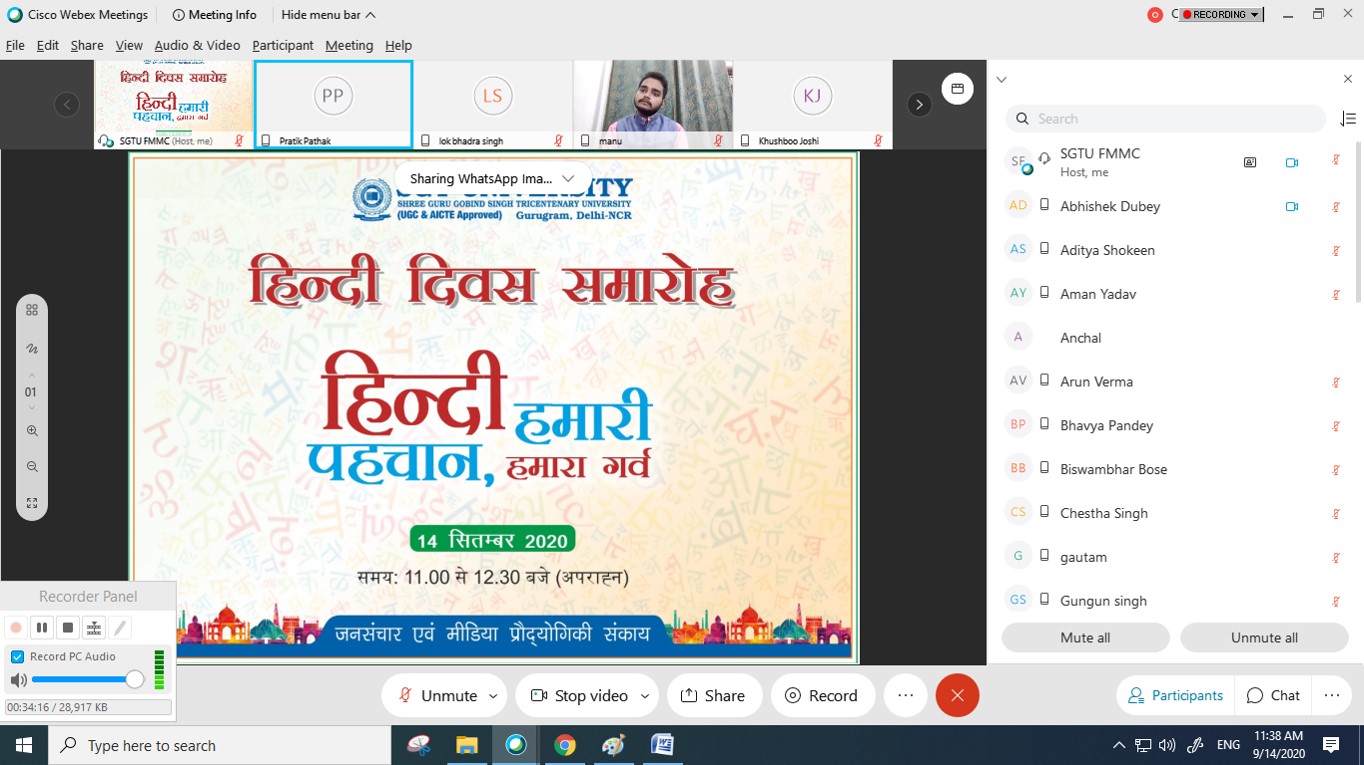The height and width of the screenshot is (765, 1364).
Task: Go to previous shared page arrow
Action: pyautogui.click(x=31, y=378)
